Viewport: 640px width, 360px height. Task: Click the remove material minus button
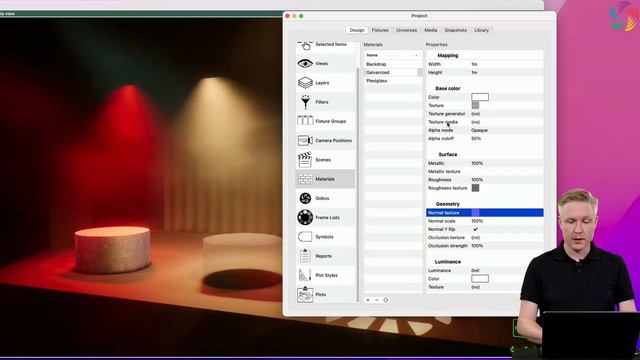pyautogui.click(x=377, y=300)
